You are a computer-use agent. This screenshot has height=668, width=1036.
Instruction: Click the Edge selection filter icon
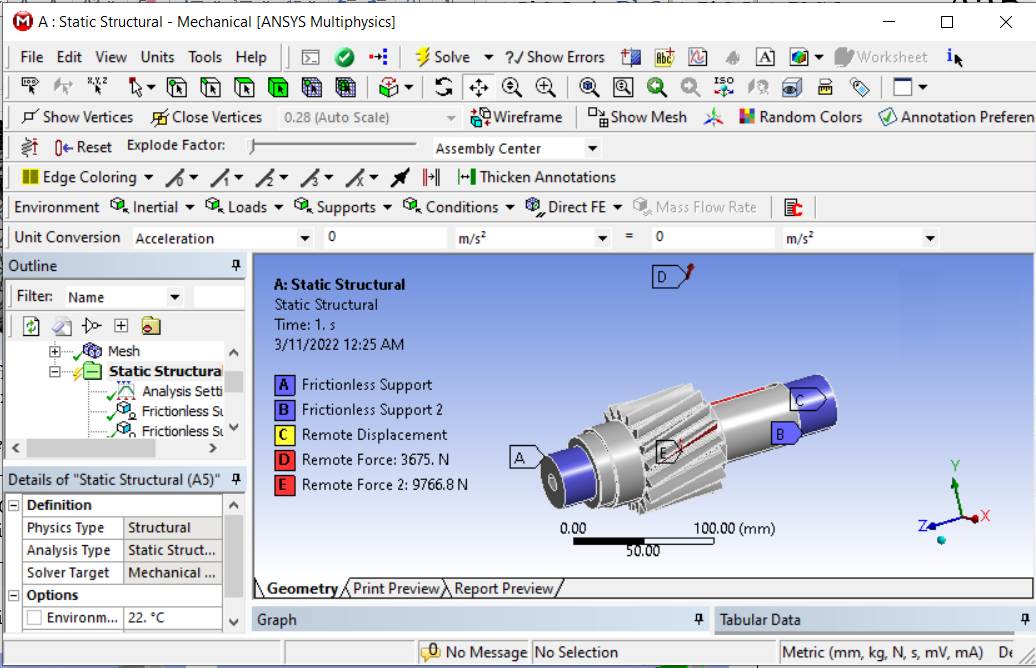210,87
